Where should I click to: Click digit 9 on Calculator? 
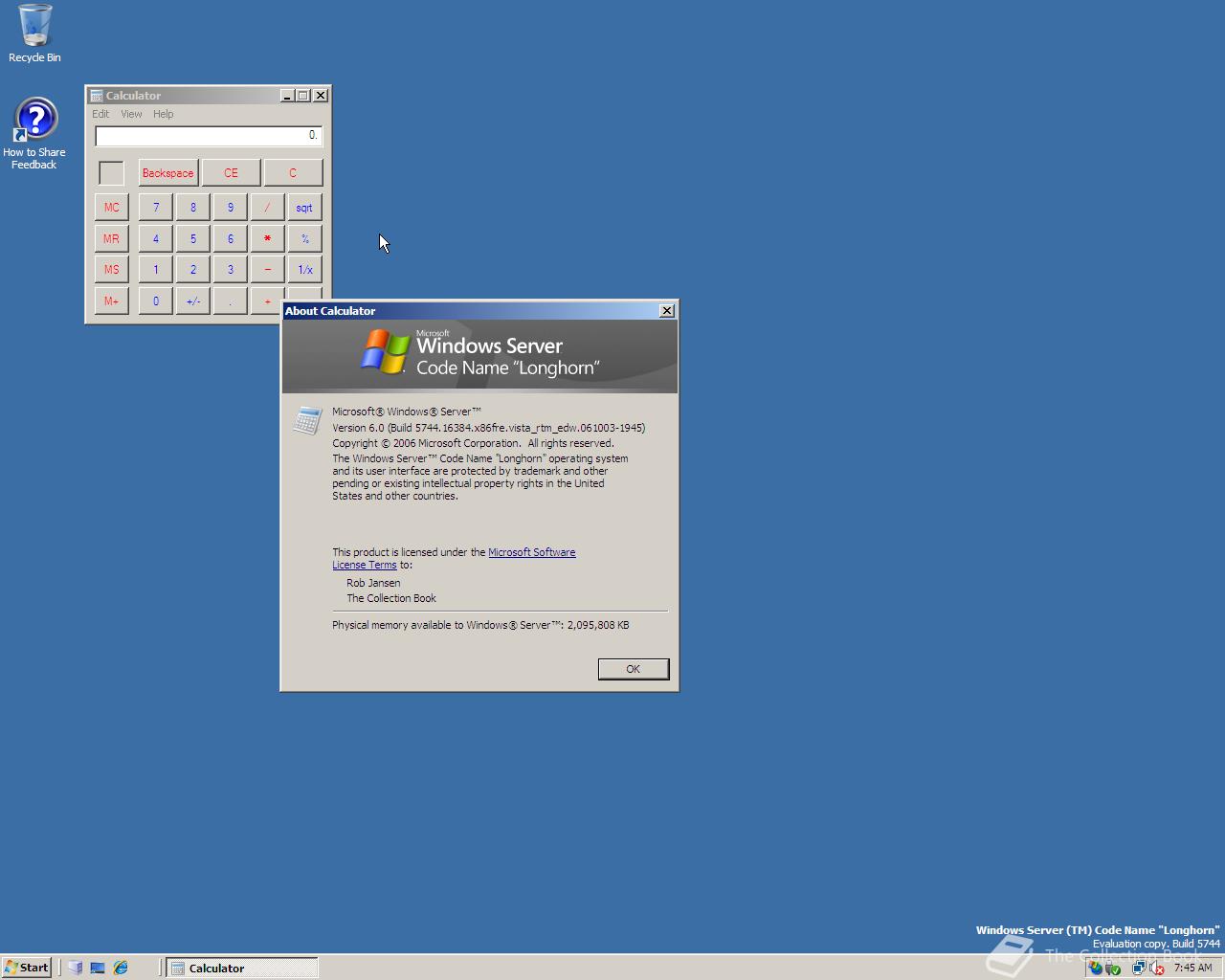[x=231, y=208]
